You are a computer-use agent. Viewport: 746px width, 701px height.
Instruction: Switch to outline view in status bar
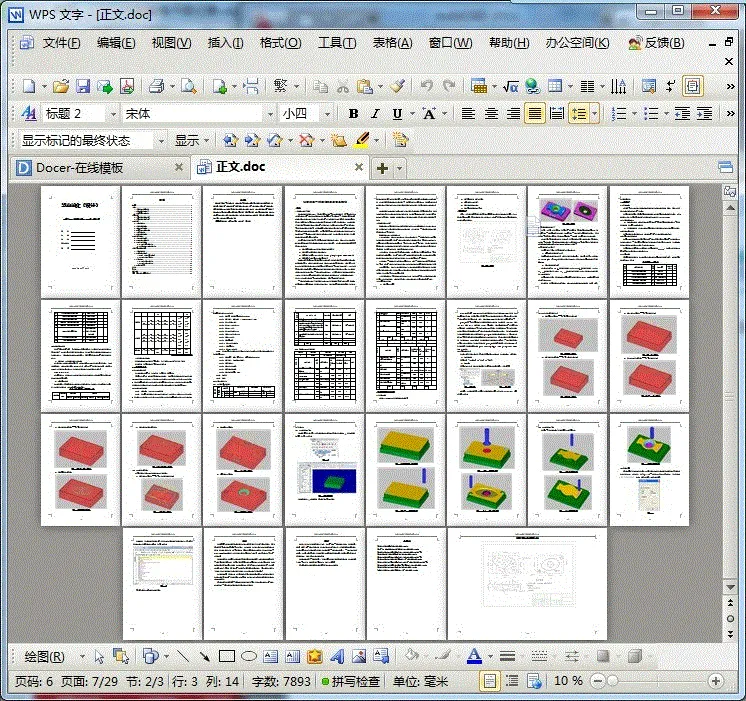pos(512,681)
